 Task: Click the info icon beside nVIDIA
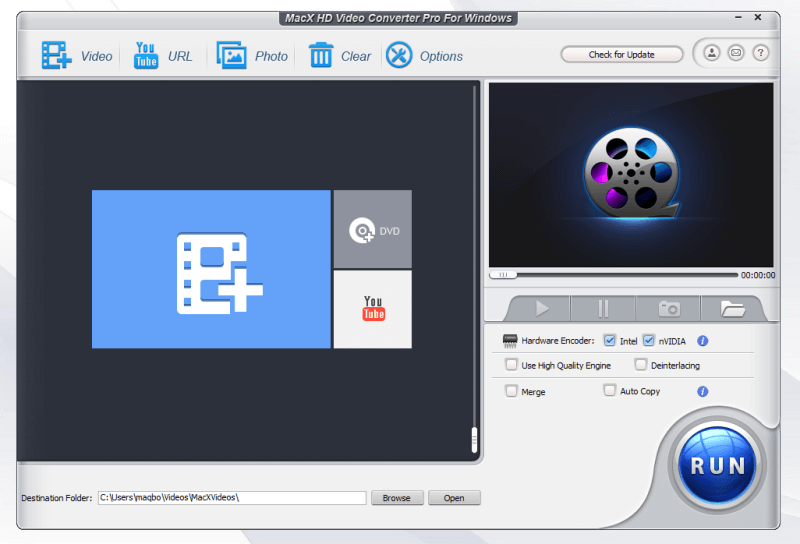[x=703, y=341]
